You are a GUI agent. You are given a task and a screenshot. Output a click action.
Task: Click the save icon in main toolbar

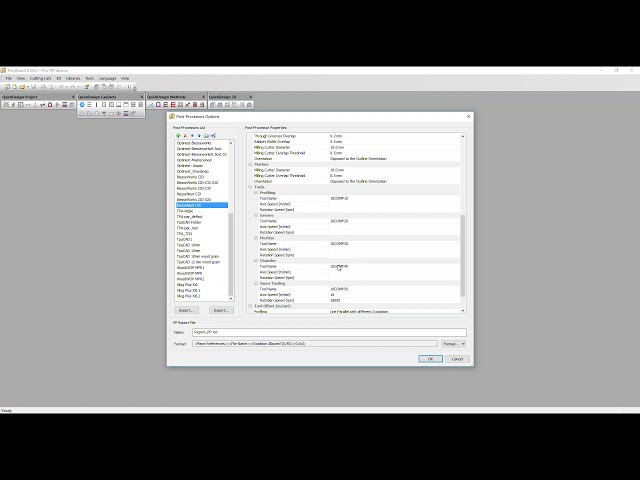point(34,87)
